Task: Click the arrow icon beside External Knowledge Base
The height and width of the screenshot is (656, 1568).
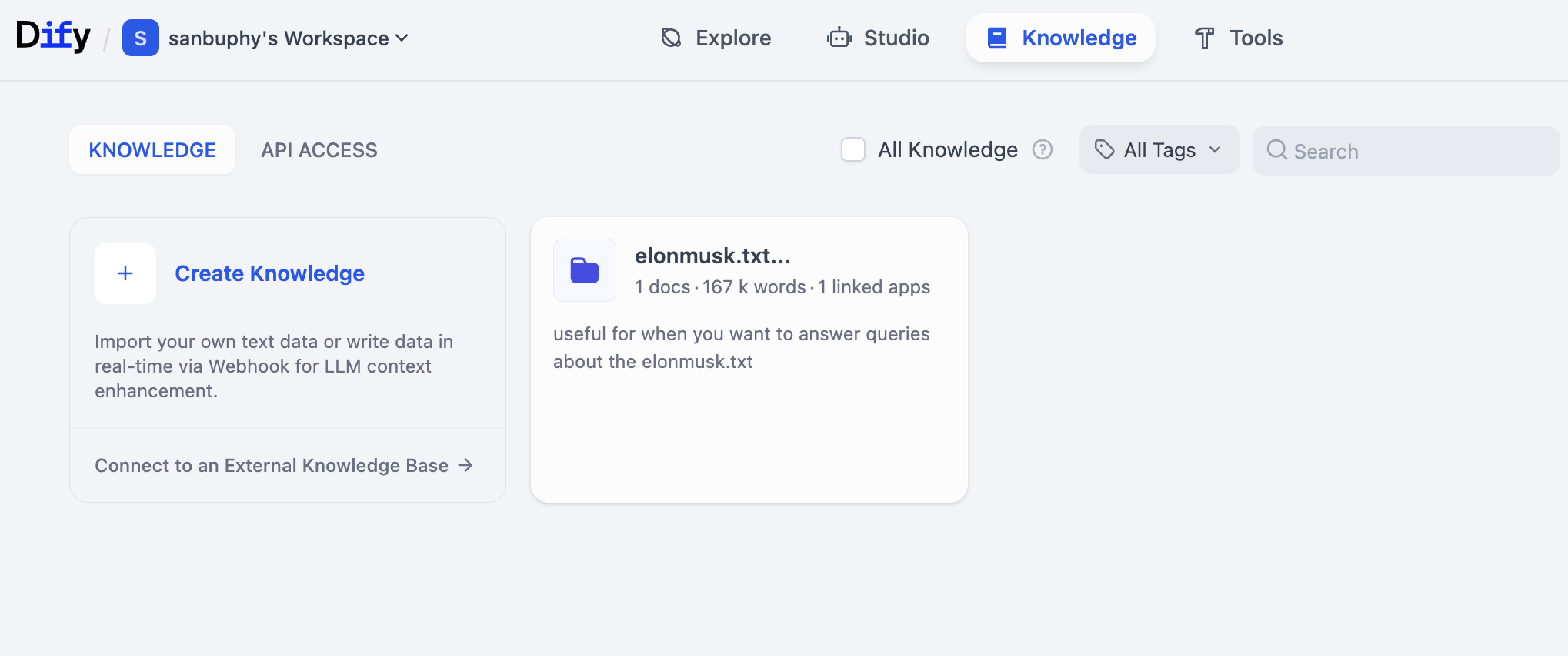Action: 465,465
